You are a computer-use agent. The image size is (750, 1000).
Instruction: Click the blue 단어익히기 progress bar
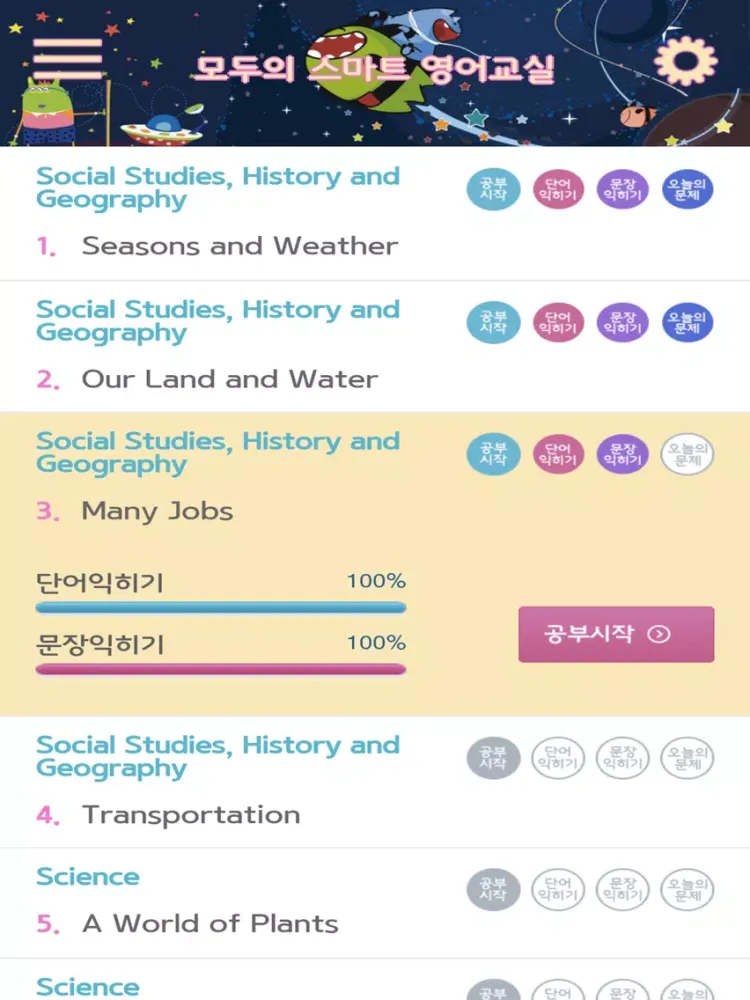(x=220, y=607)
